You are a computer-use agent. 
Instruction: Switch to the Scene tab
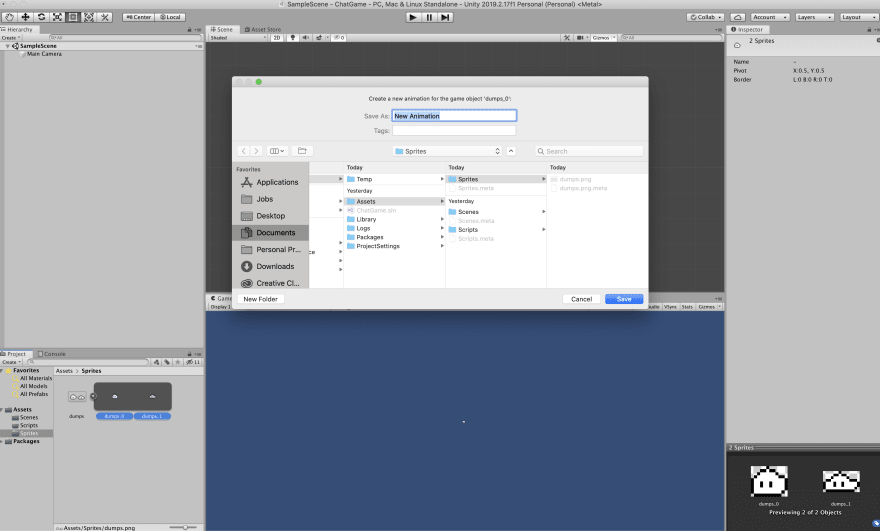point(222,29)
